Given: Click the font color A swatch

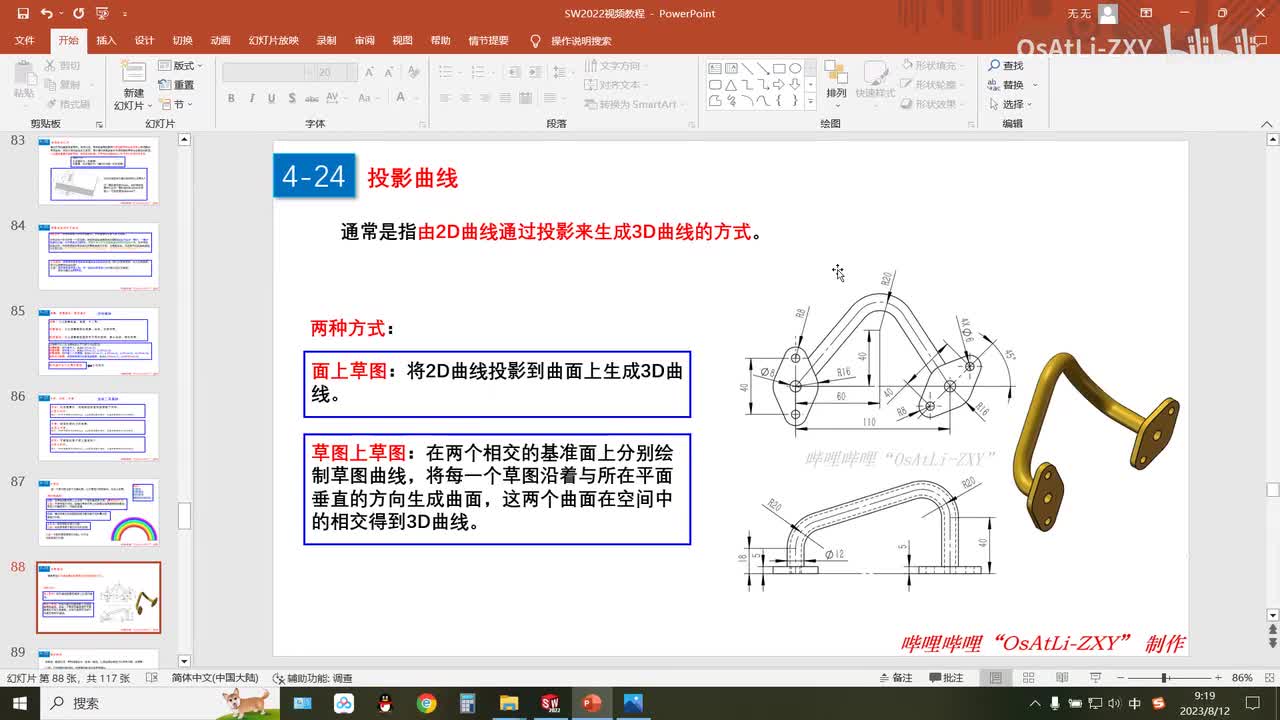Looking at the screenshot, I should point(401,98).
